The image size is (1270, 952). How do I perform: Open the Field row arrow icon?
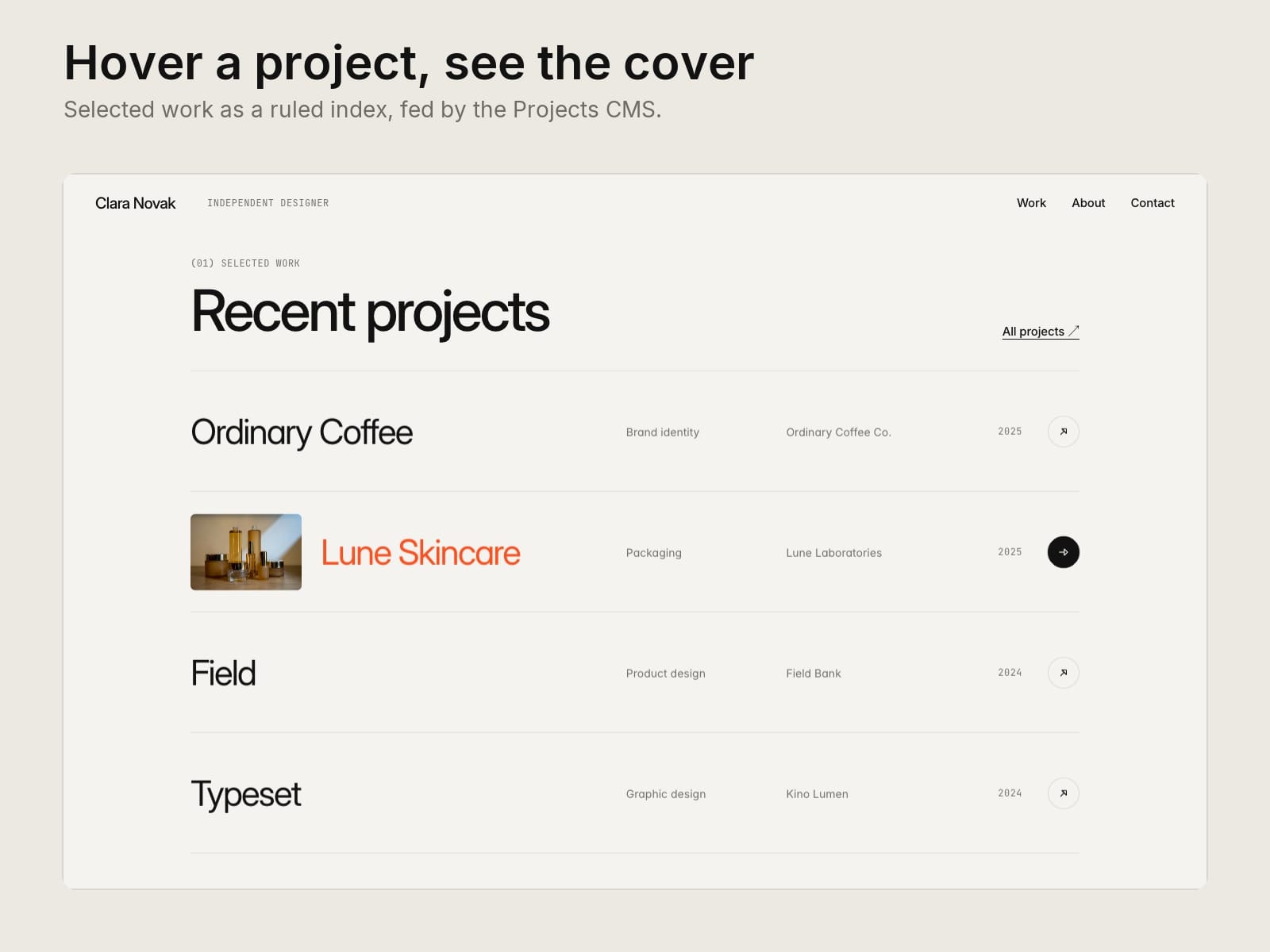coord(1063,673)
